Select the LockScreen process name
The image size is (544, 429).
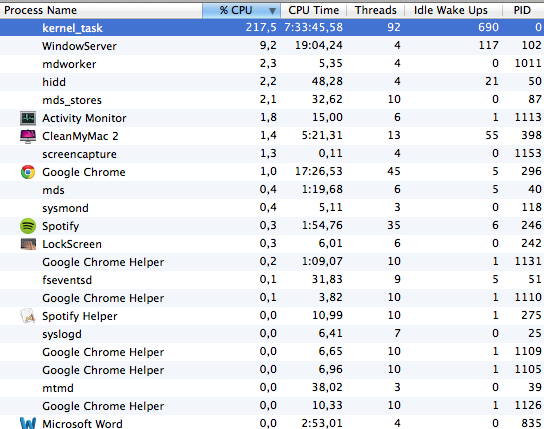72,244
